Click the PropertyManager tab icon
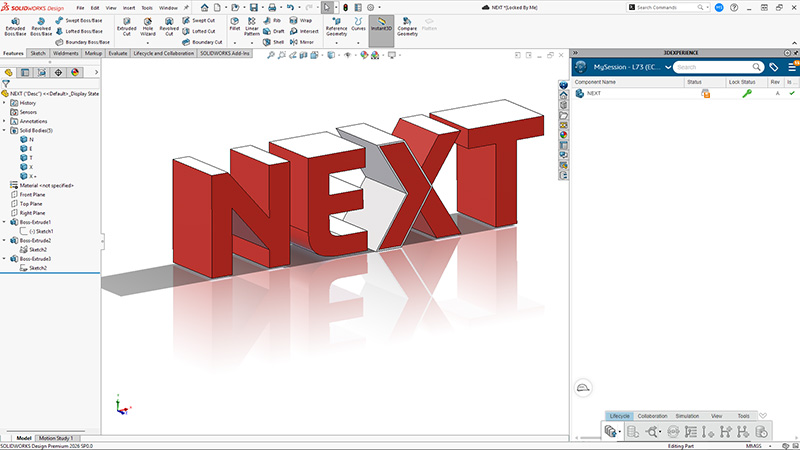The width and height of the screenshot is (800, 450). point(25,72)
